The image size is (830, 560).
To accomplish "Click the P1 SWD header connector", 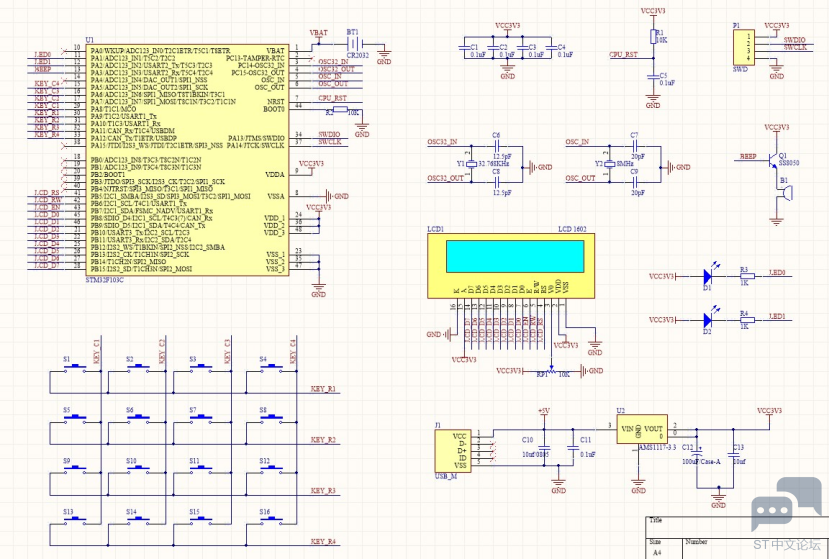I will (x=743, y=48).
